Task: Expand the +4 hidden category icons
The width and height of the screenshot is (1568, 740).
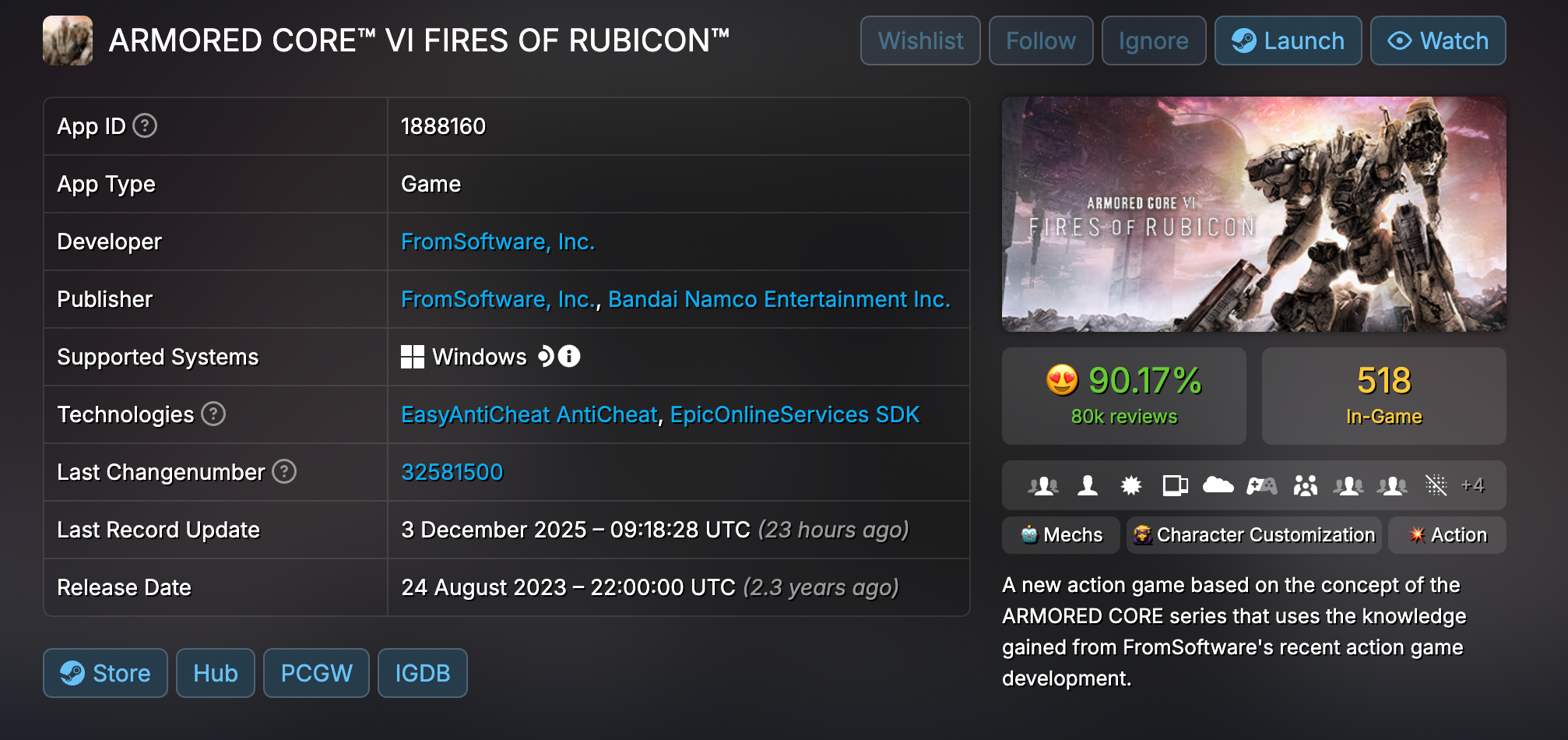Action: [1474, 485]
